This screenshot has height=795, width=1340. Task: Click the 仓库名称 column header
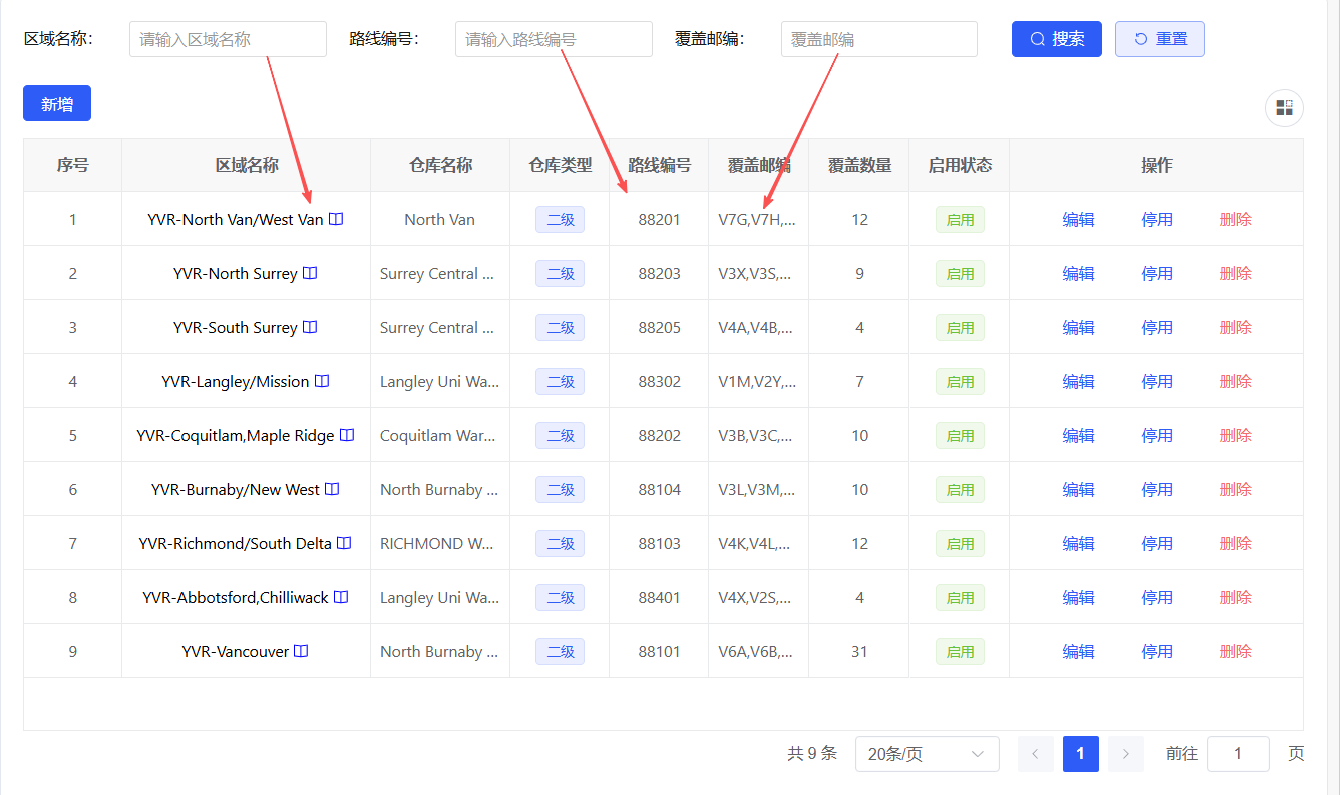(440, 165)
